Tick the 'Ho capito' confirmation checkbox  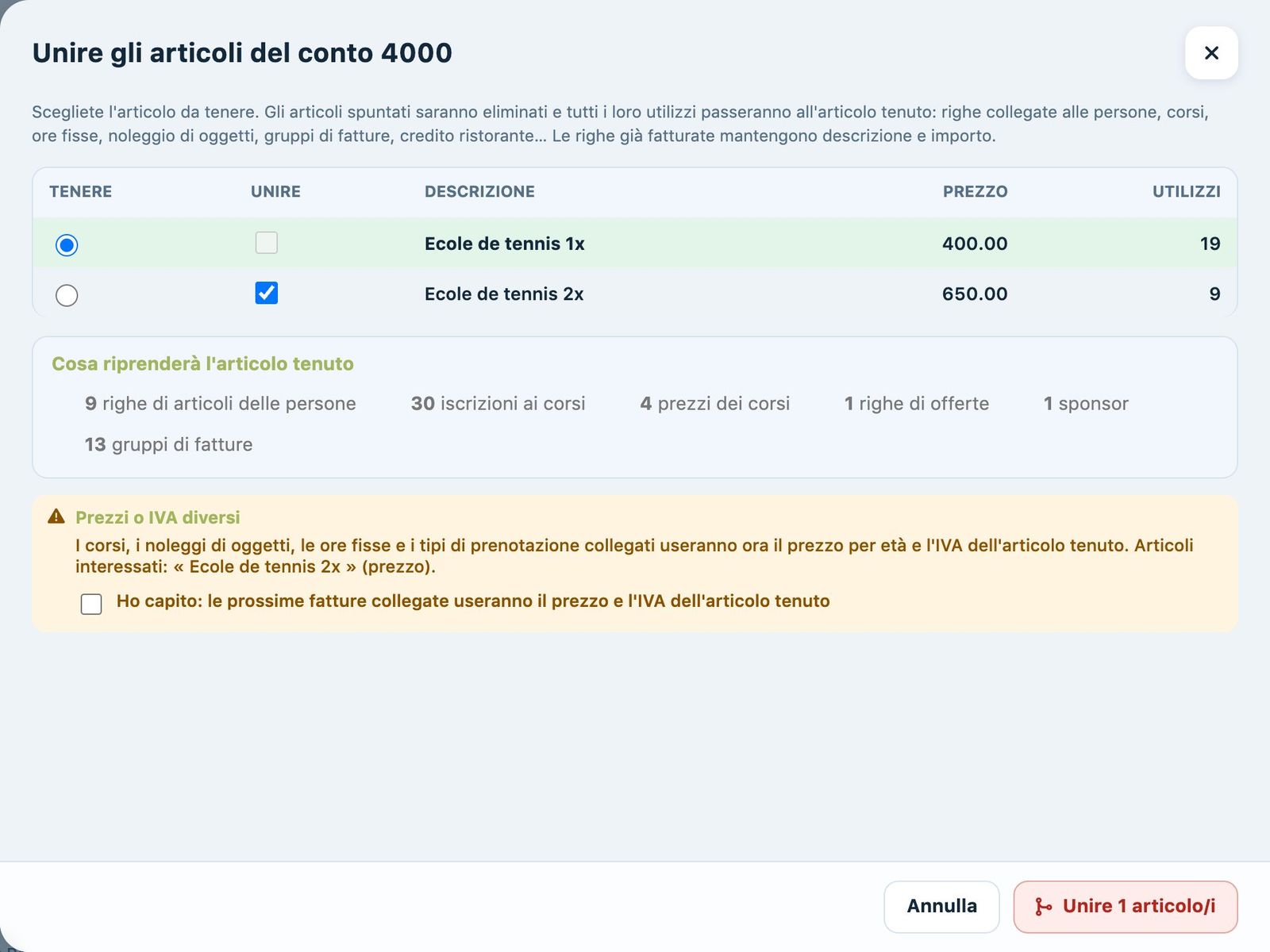click(x=91, y=604)
